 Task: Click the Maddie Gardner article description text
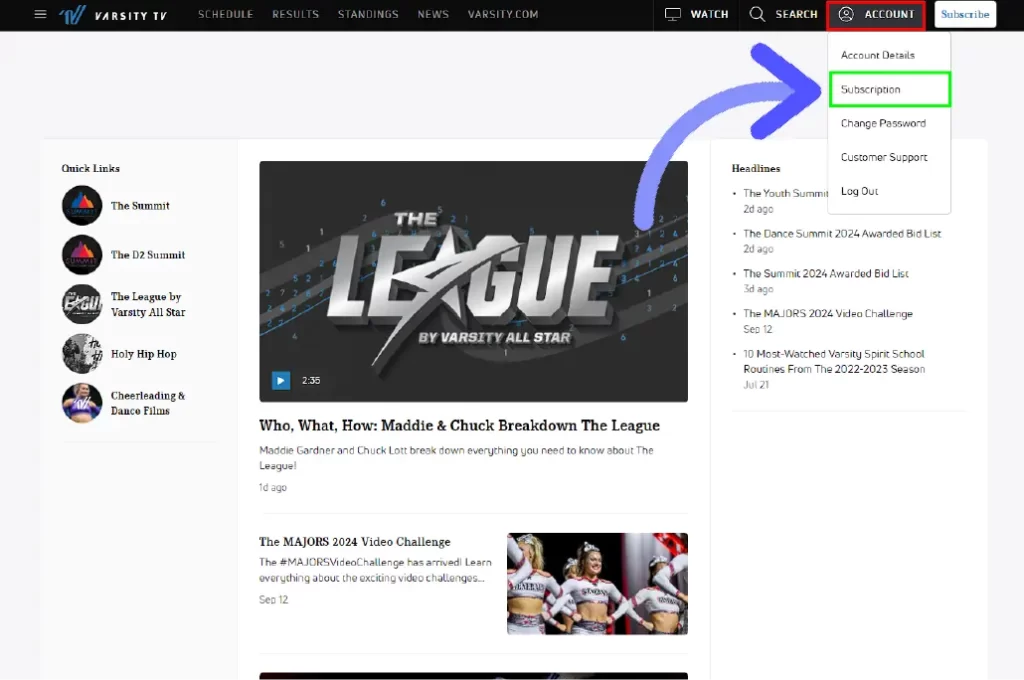pos(456,458)
